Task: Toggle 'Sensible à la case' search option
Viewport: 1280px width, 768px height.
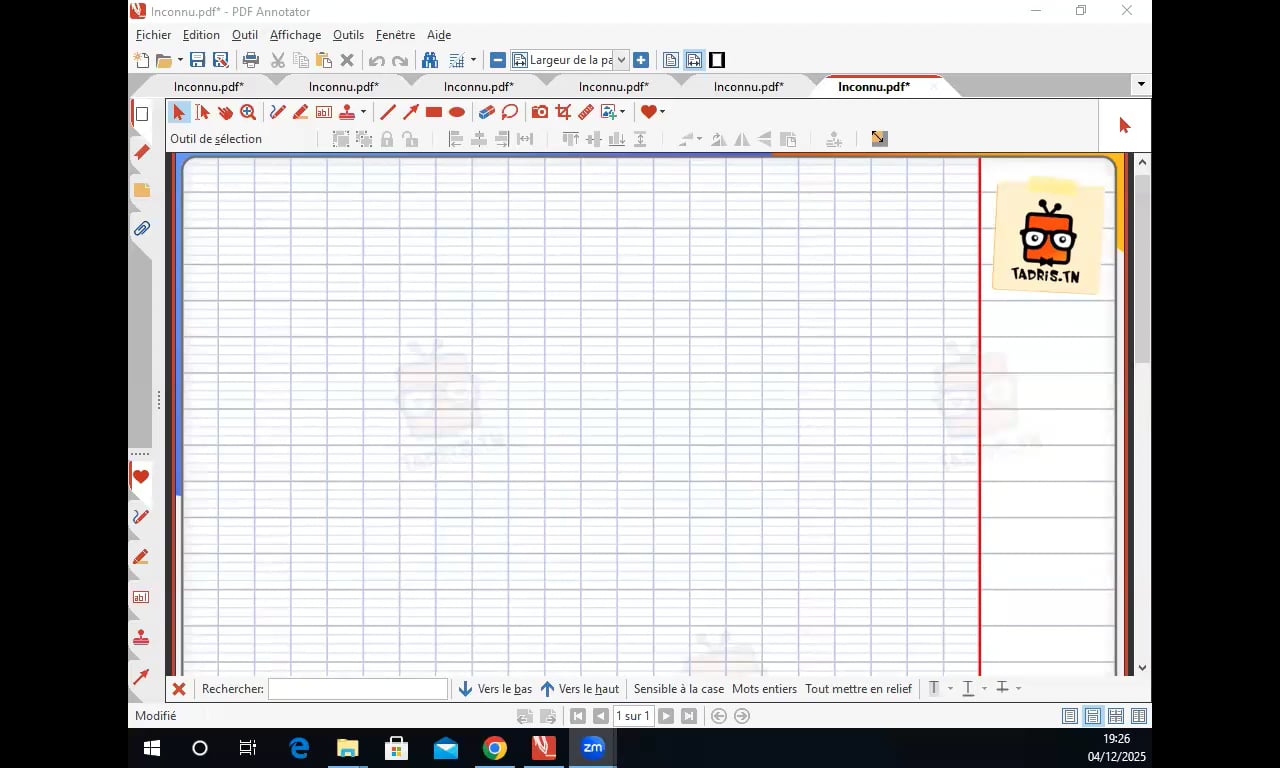Action: (x=678, y=689)
